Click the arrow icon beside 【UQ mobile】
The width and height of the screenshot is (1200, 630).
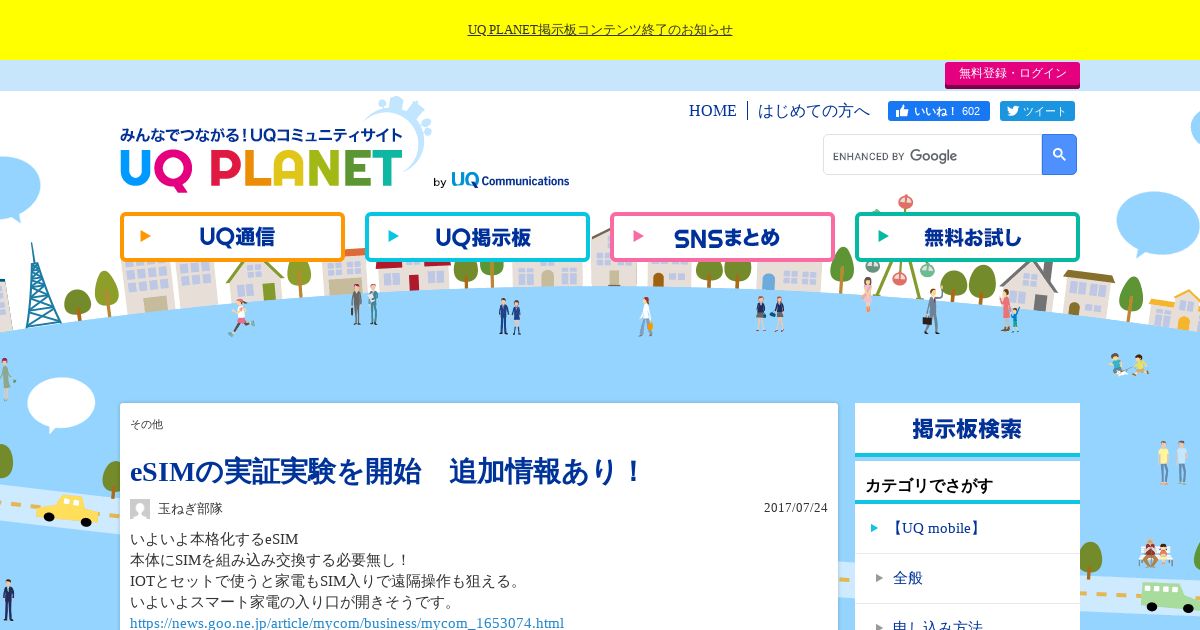pyautogui.click(x=874, y=528)
